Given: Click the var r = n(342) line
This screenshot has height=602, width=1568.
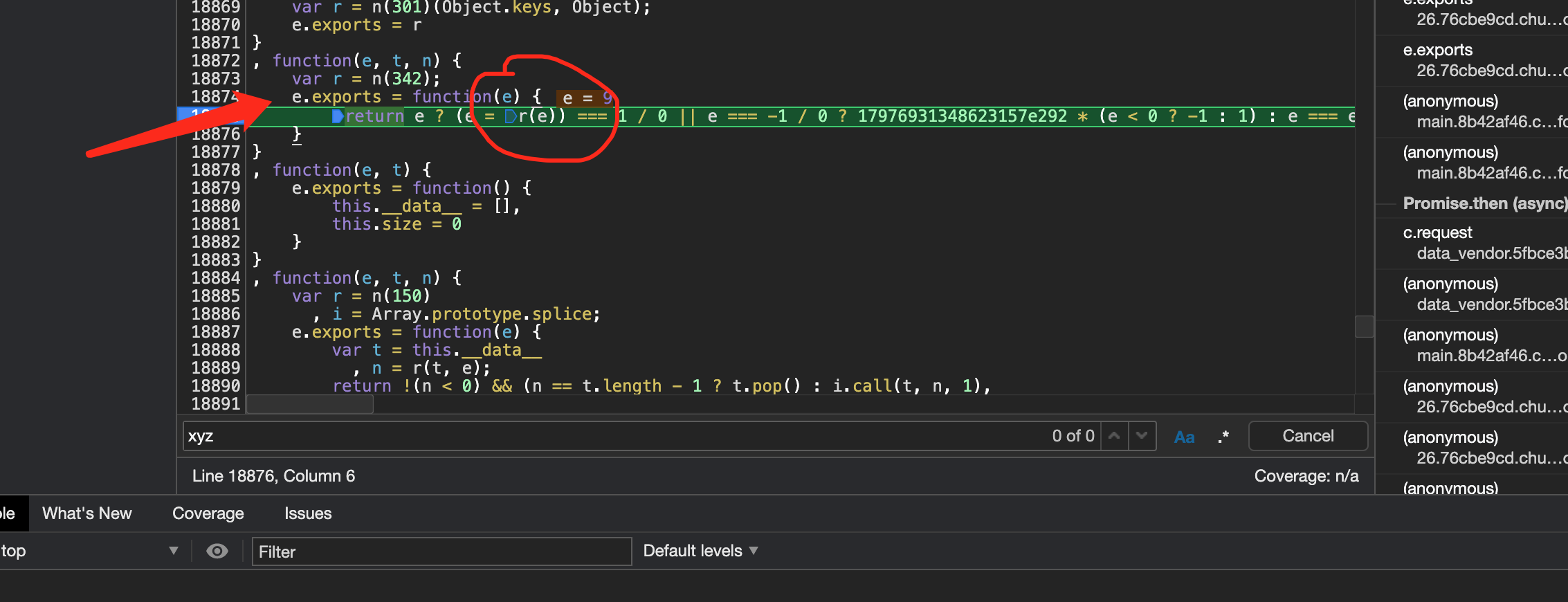Looking at the screenshot, I should coord(365,78).
